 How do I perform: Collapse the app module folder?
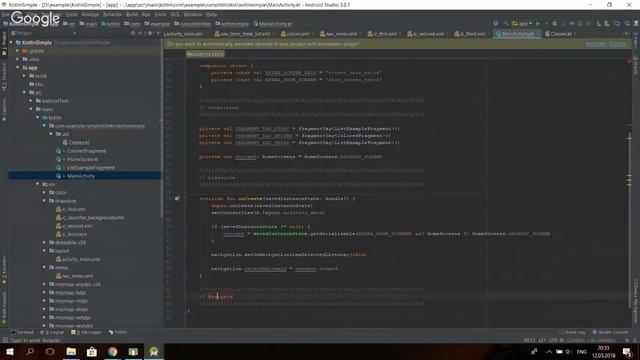18,67
